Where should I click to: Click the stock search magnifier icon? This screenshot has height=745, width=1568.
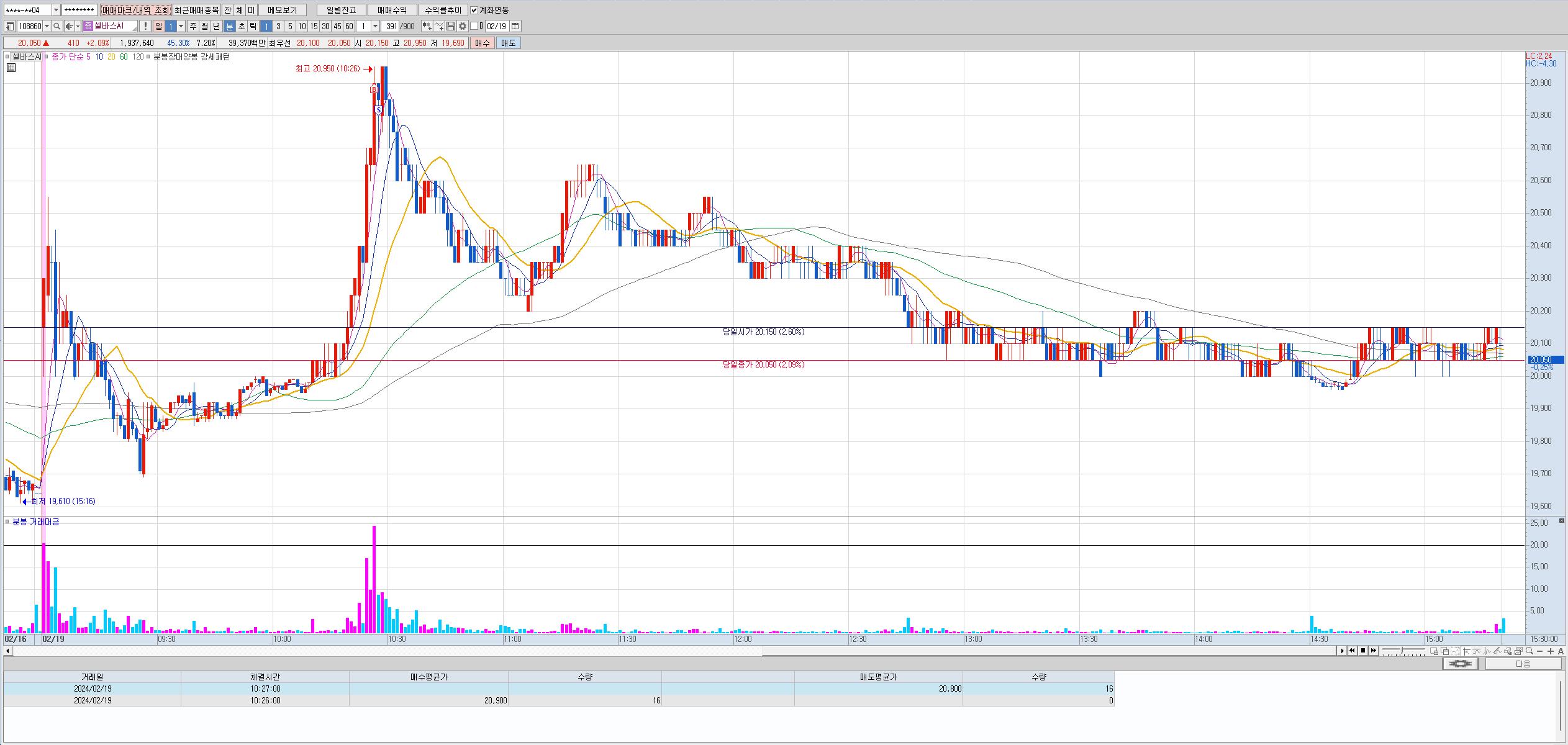(x=57, y=26)
